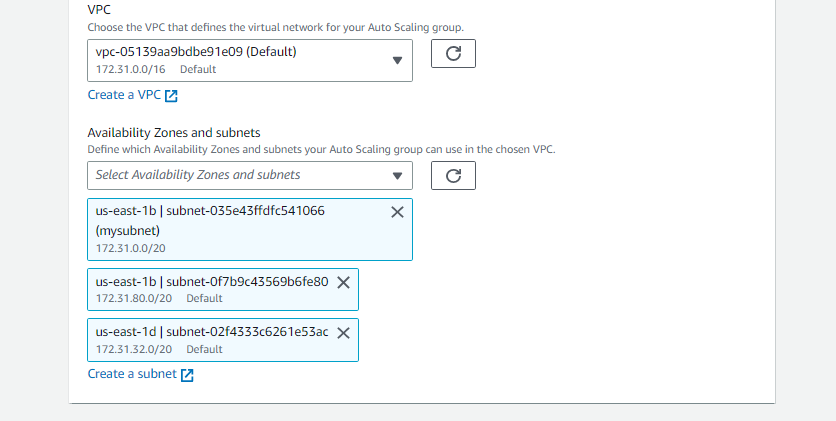This screenshot has height=421, width=836.
Task: Refresh the Availability Zones and subnets list
Action: click(x=453, y=175)
